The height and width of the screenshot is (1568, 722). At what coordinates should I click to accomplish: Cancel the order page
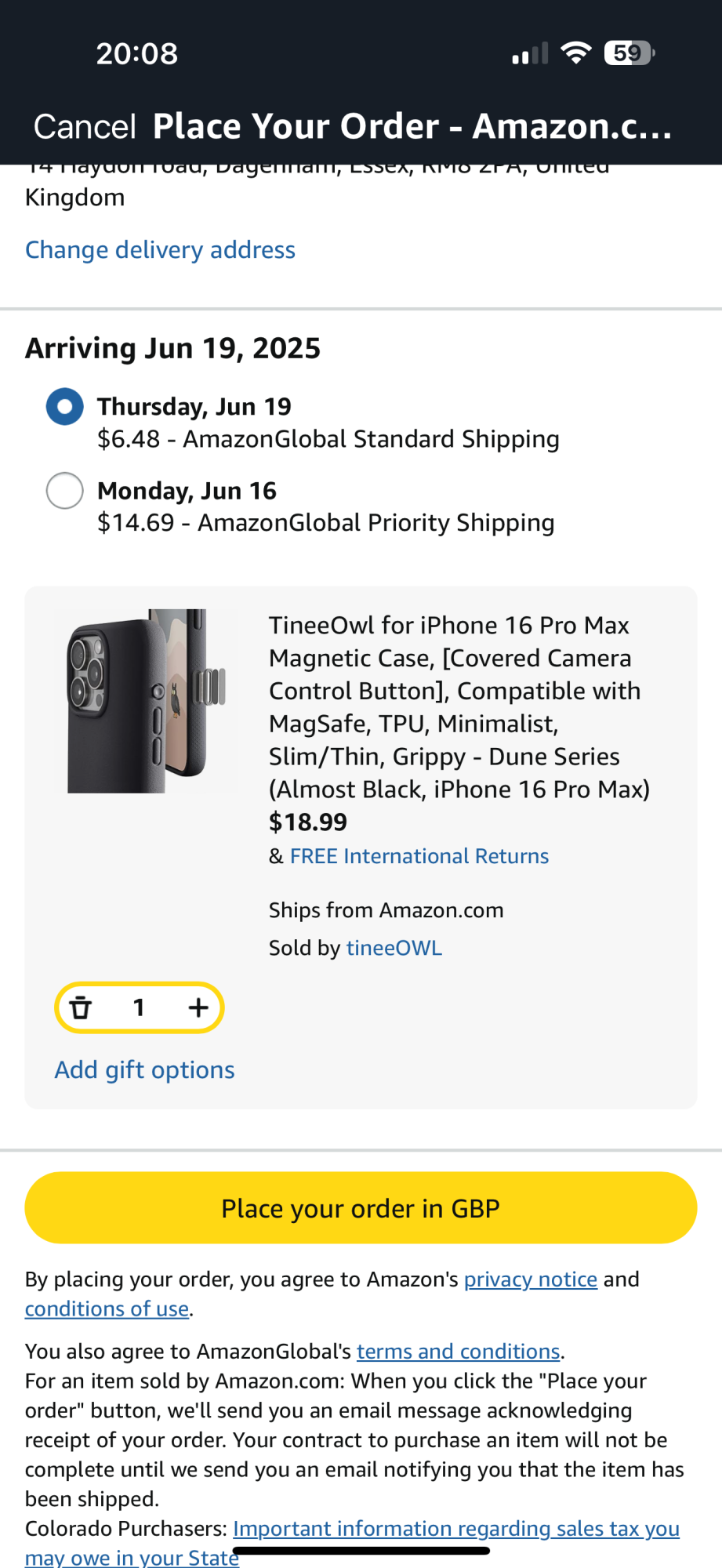(85, 126)
